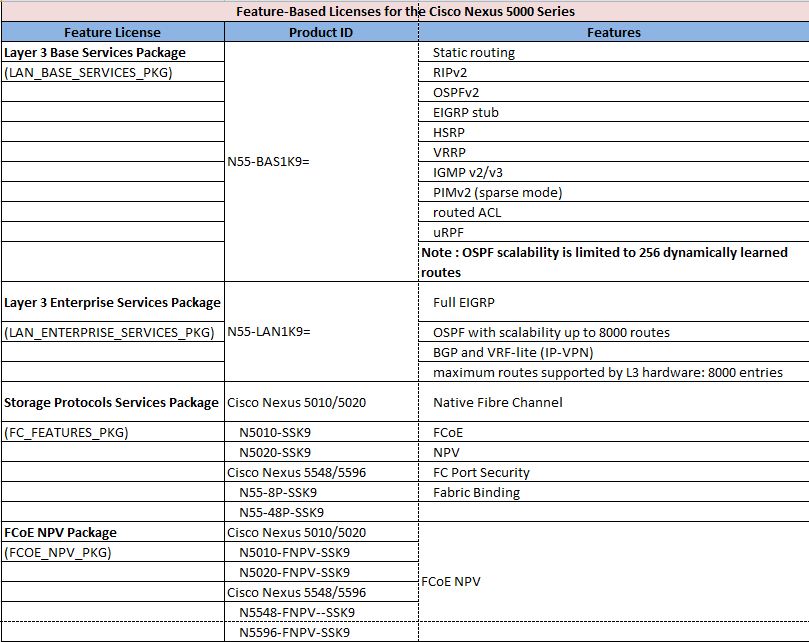The width and height of the screenshot is (809, 642).
Task: Select cell '(LAN_BASE_SERVICES_PKG)'
Action: (112, 72)
